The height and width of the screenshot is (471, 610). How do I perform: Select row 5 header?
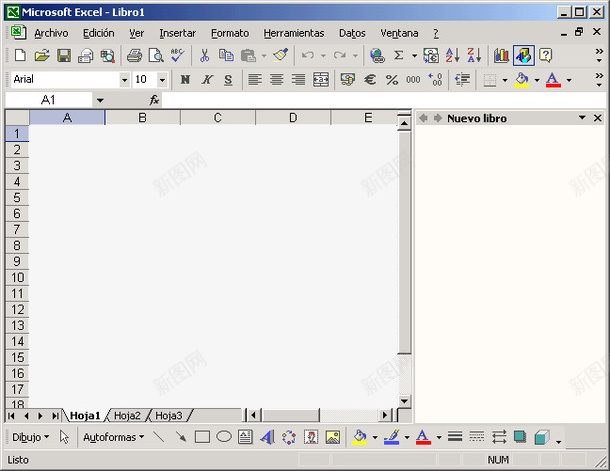(17, 198)
